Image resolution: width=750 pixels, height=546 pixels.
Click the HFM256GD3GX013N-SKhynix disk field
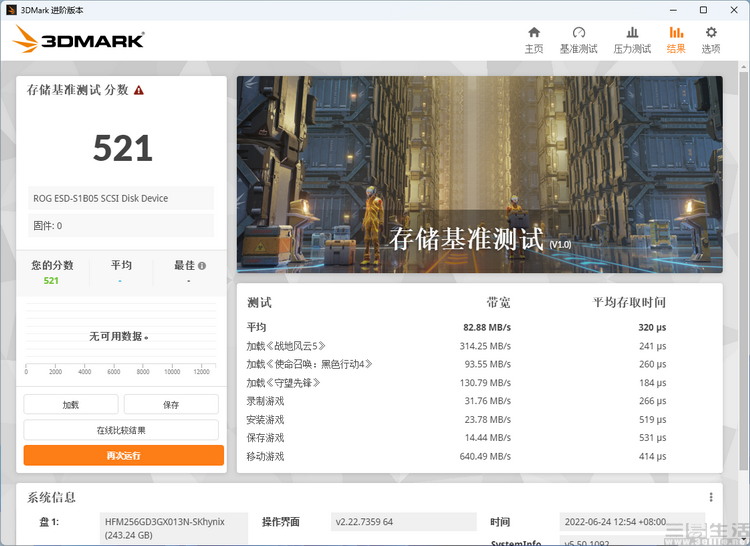click(x=174, y=528)
